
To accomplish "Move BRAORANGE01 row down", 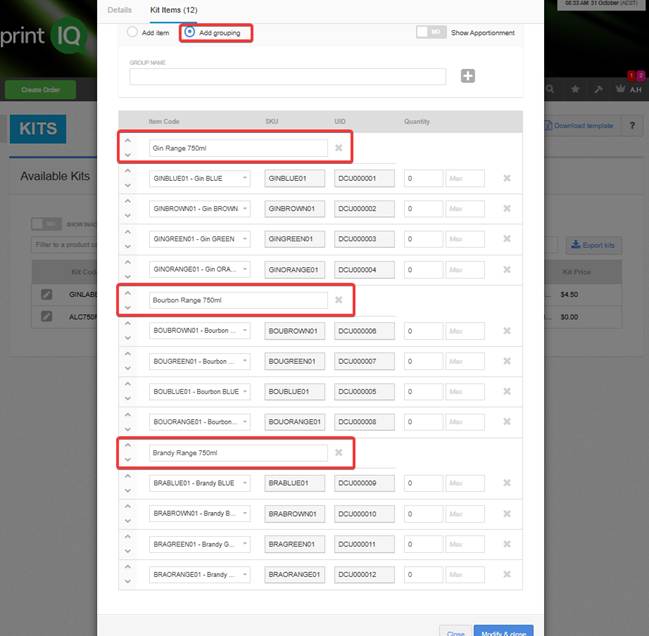I will 128,581.
